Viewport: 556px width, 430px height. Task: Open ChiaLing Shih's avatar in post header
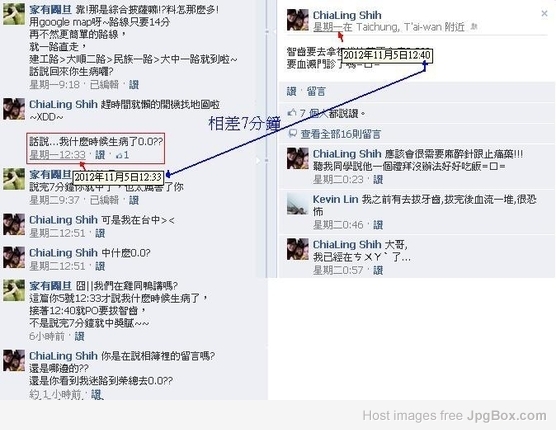[297, 20]
